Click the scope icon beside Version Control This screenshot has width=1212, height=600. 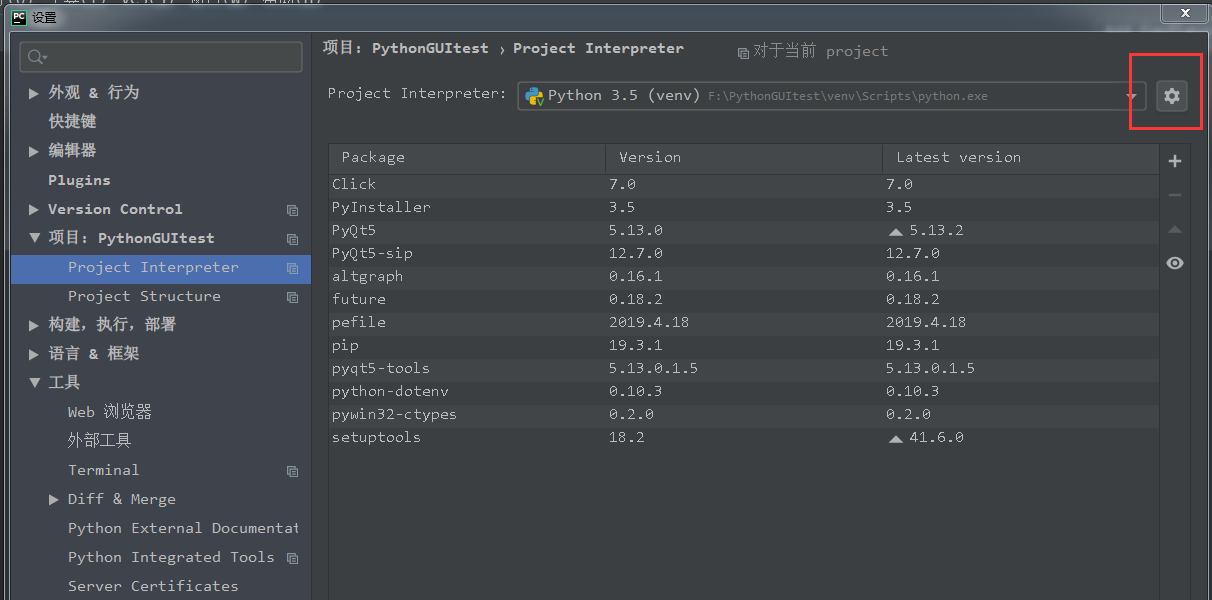click(x=292, y=210)
